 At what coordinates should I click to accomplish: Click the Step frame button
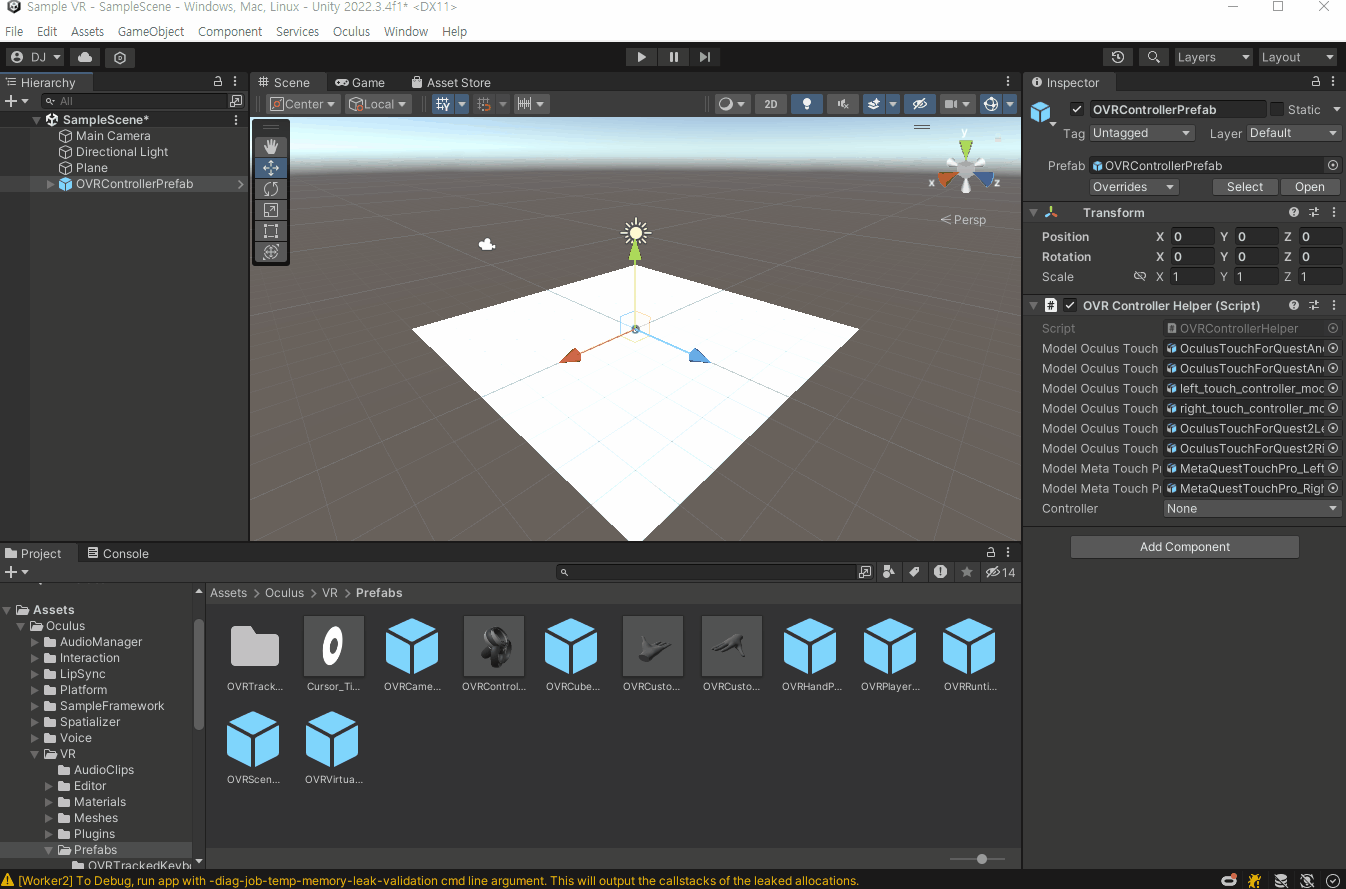click(x=705, y=57)
